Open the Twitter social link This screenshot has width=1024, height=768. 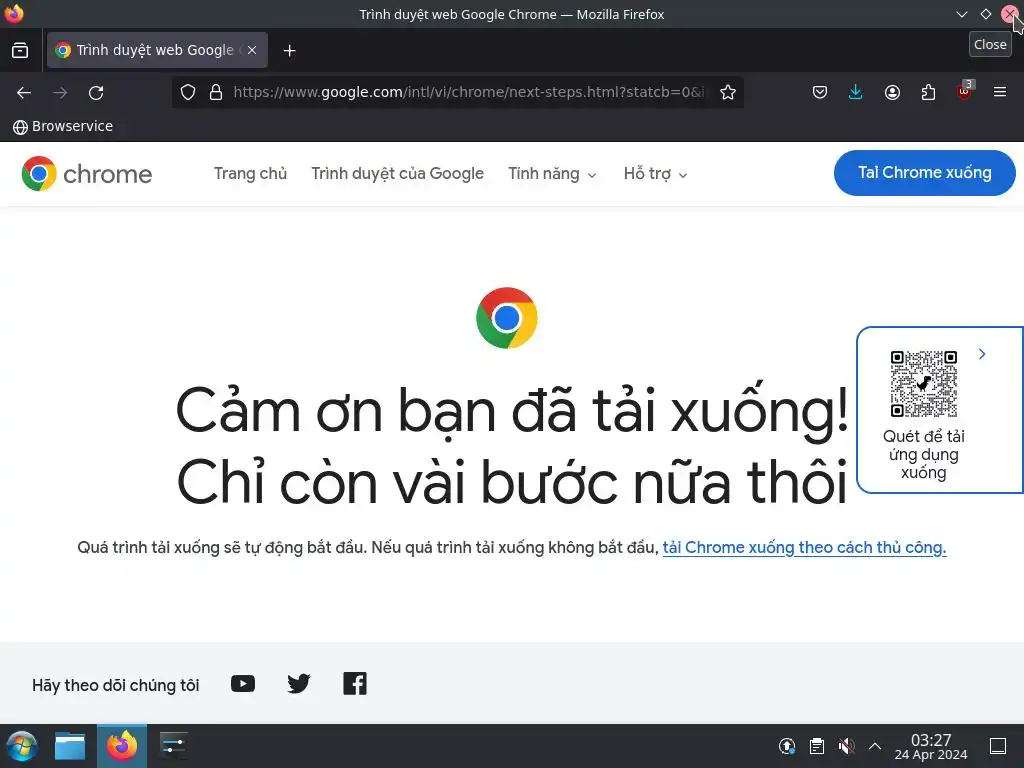(299, 684)
